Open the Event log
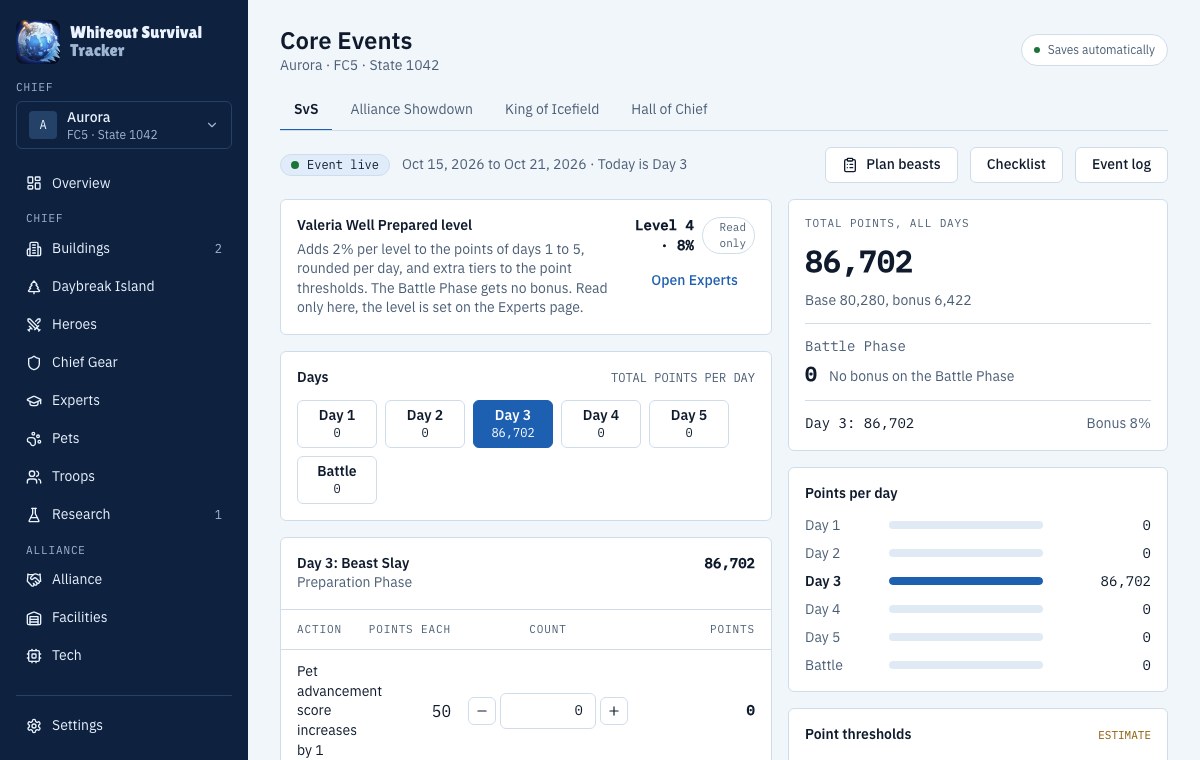This screenshot has height=760, width=1200. (1121, 165)
